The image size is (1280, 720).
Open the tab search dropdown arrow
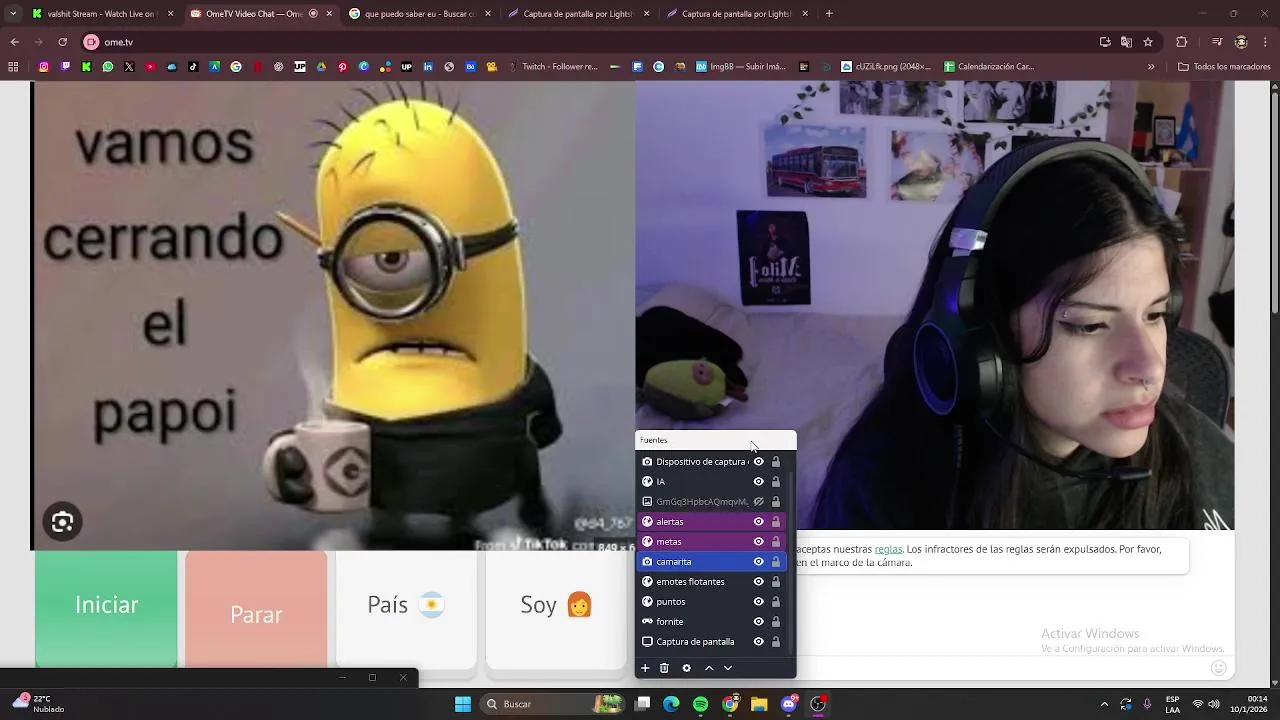(x=14, y=14)
